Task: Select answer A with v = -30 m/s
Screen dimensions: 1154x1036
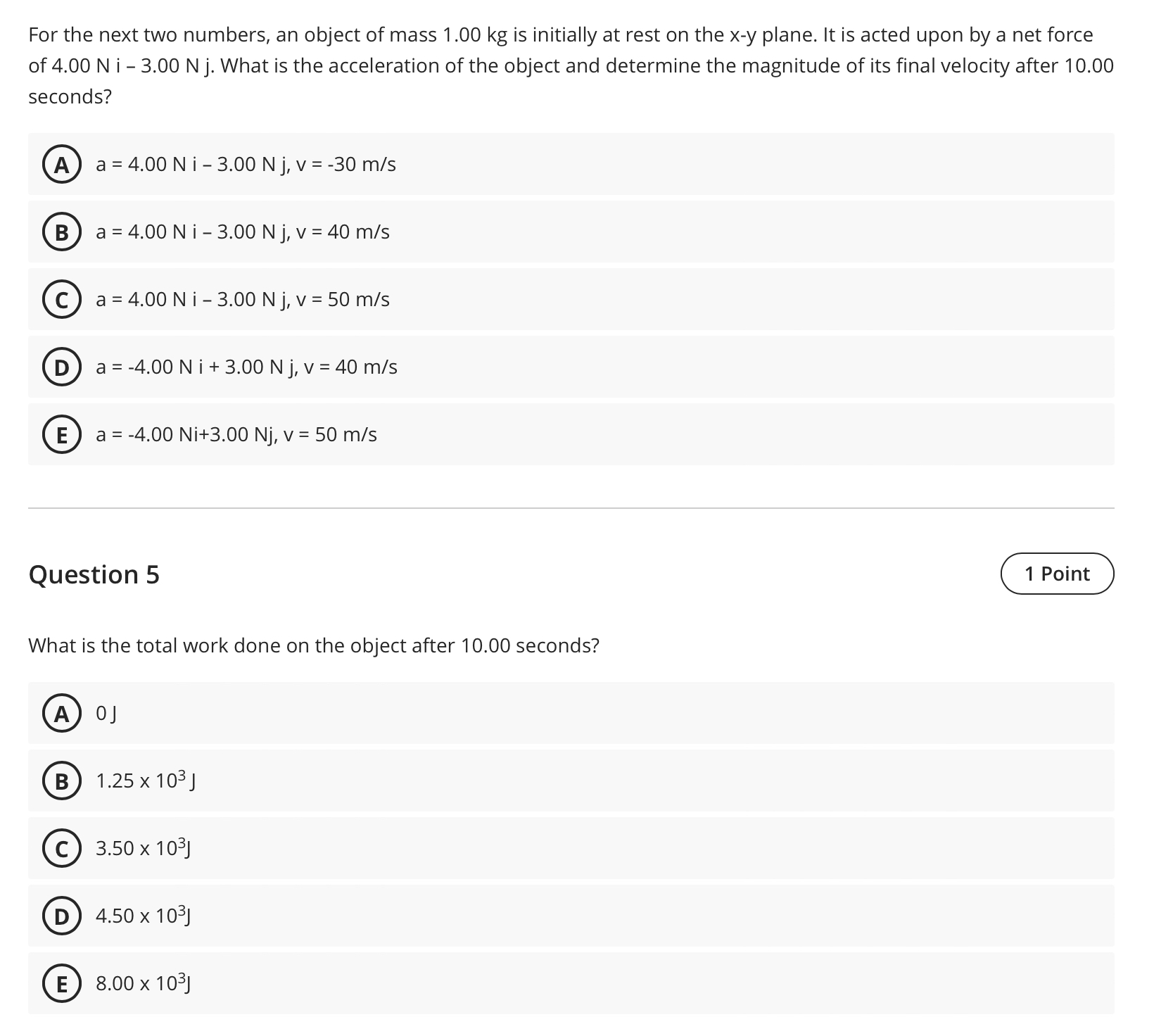Action: click(x=245, y=164)
